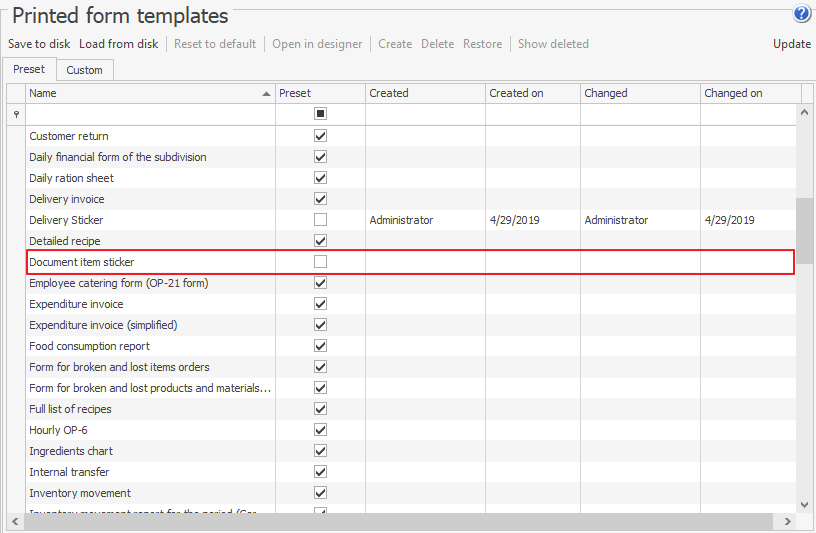Sort by Created on column header
The width and height of the screenshot is (816, 533).
click(x=532, y=93)
